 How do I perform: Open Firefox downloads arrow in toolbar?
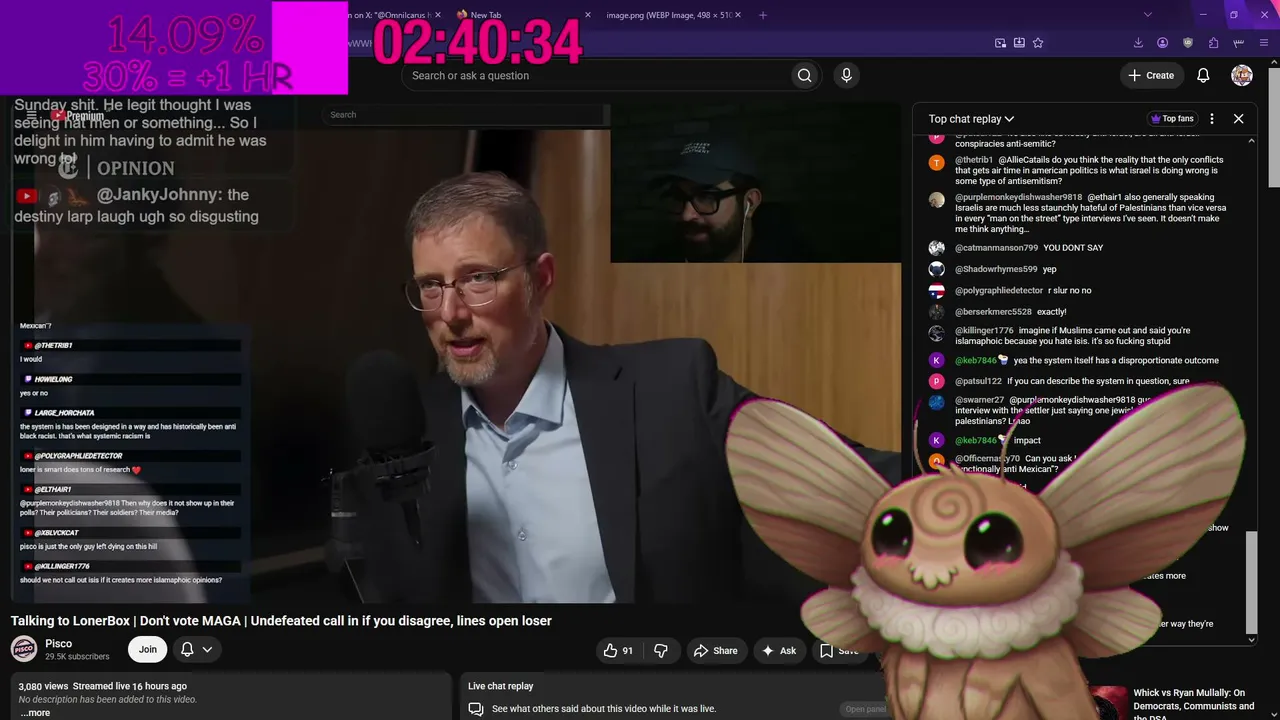[x=1138, y=43]
